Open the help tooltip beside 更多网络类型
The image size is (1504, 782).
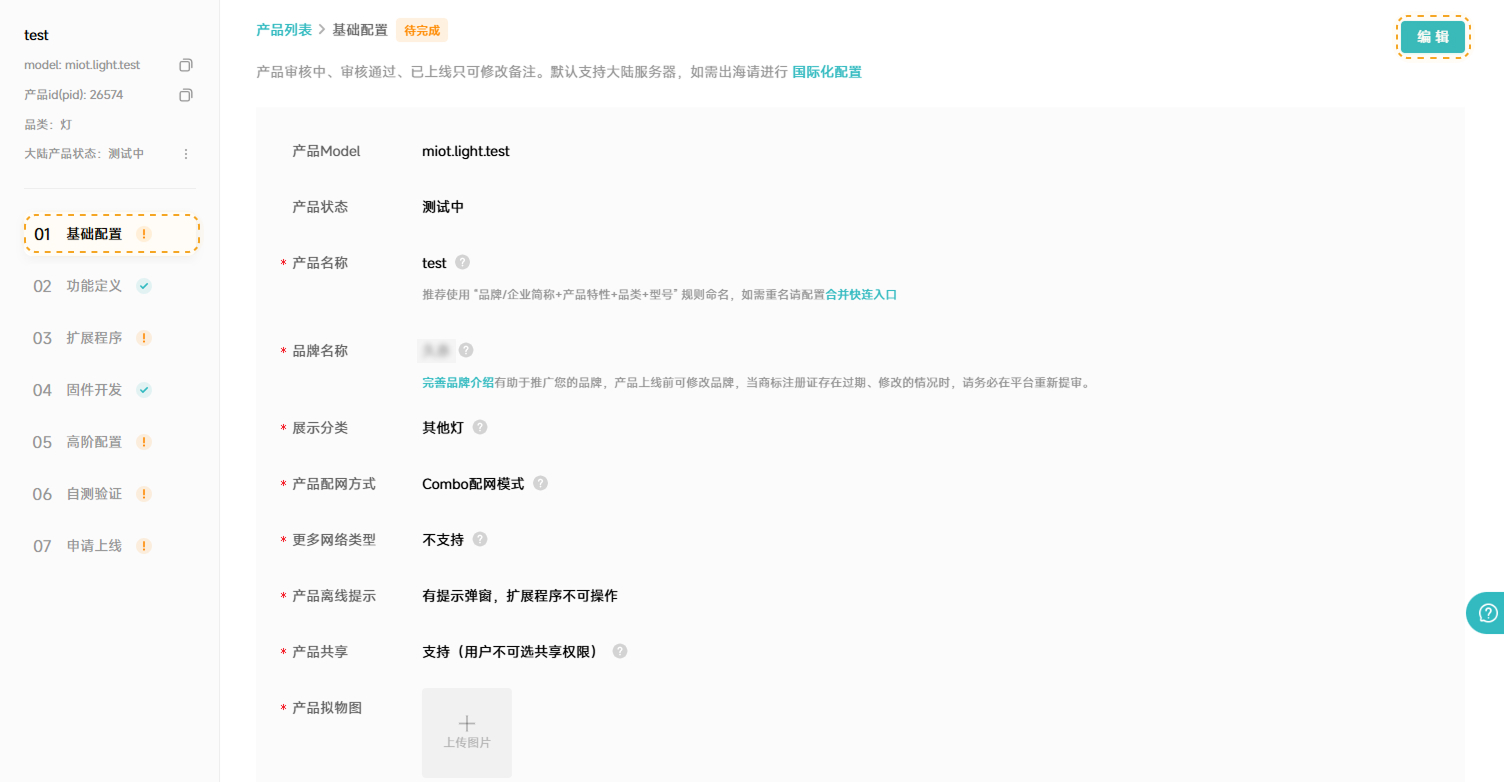pos(479,538)
